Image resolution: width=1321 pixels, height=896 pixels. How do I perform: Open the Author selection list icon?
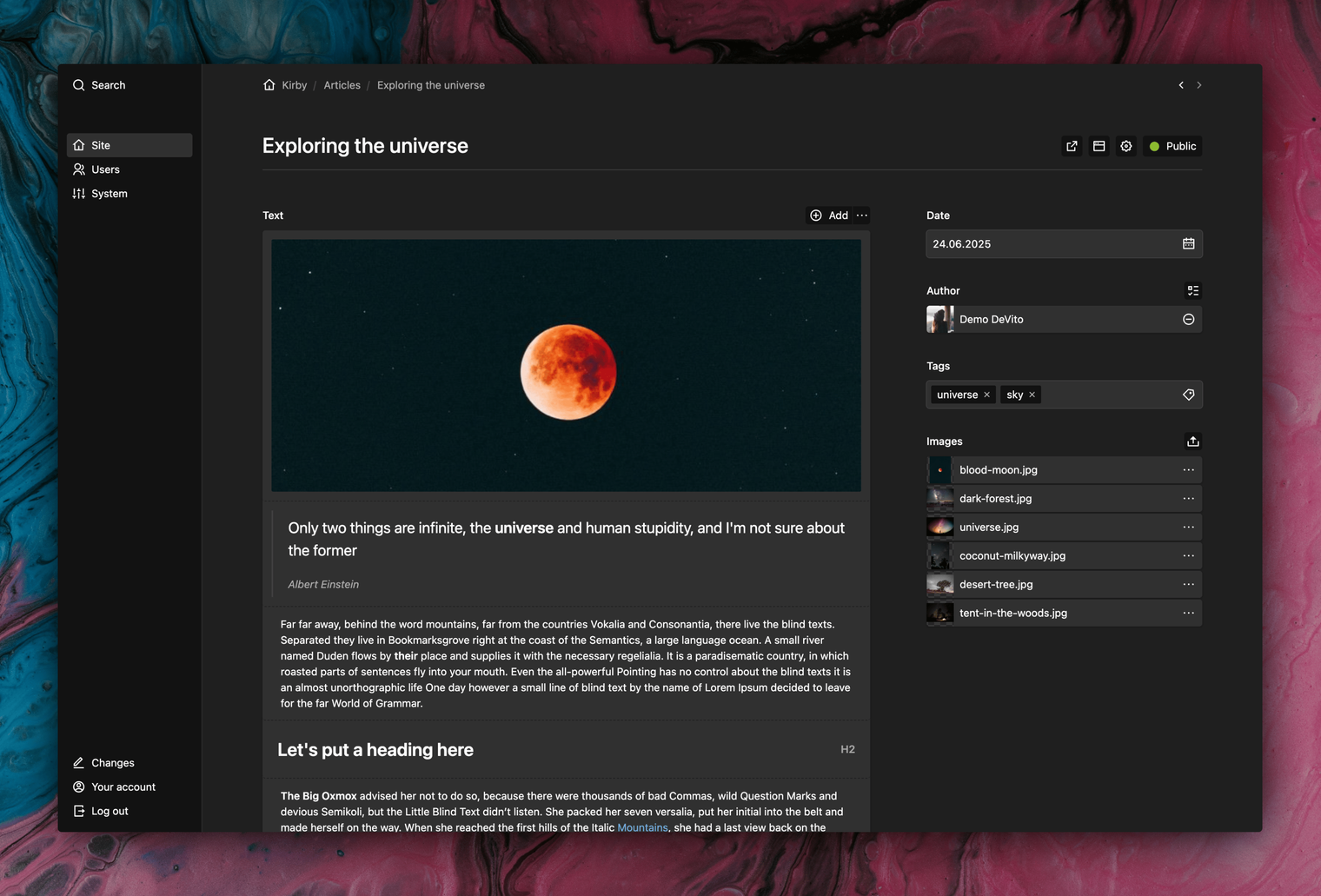pos(1193,291)
